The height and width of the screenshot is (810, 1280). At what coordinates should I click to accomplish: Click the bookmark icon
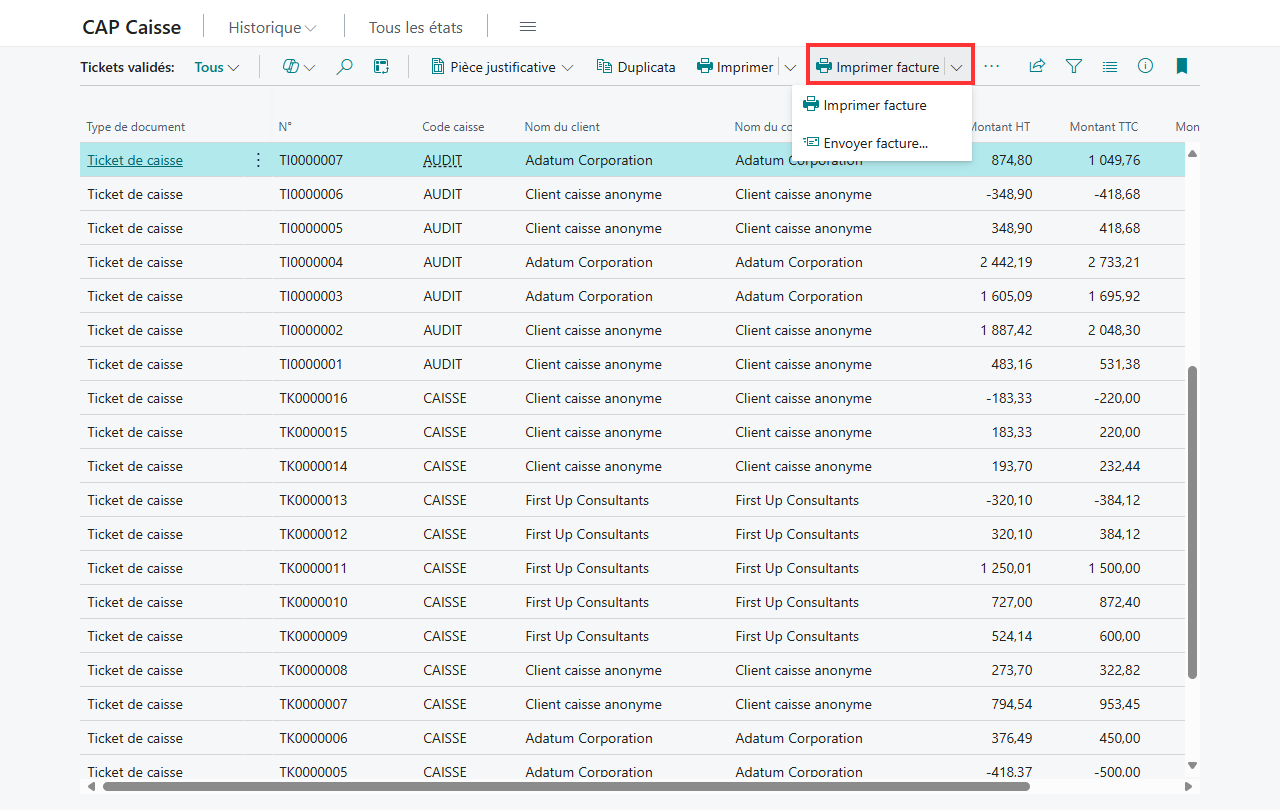tap(1182, 67)
